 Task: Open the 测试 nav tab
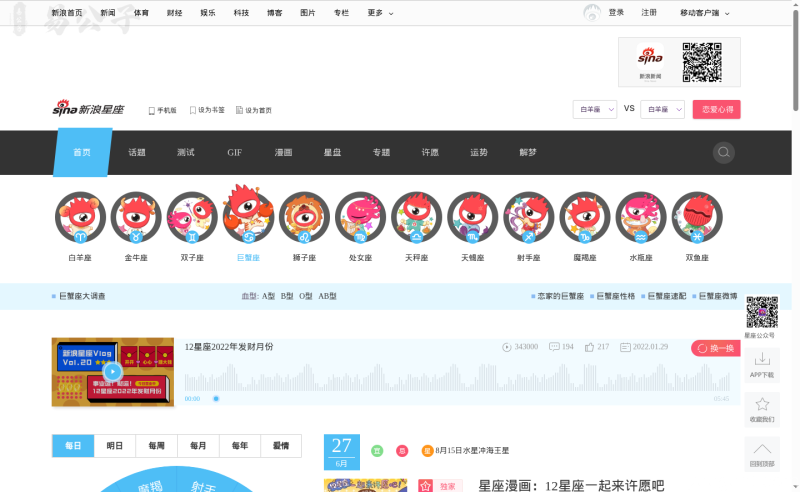[x=186, y=152]
